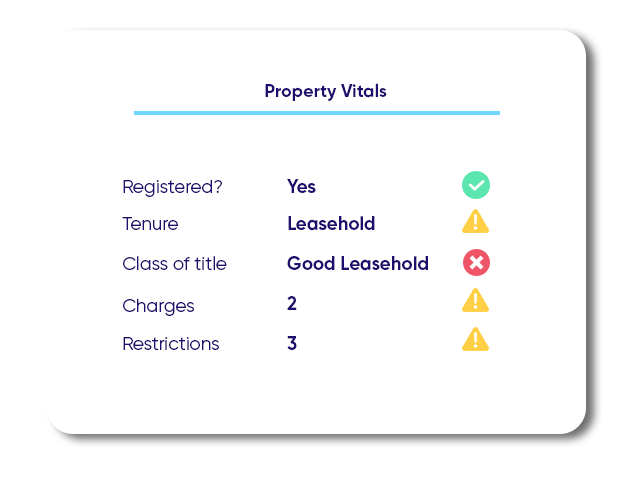Select the Yes value for Registered
This screenshot has height=485, width=639.
coord(301,186)
